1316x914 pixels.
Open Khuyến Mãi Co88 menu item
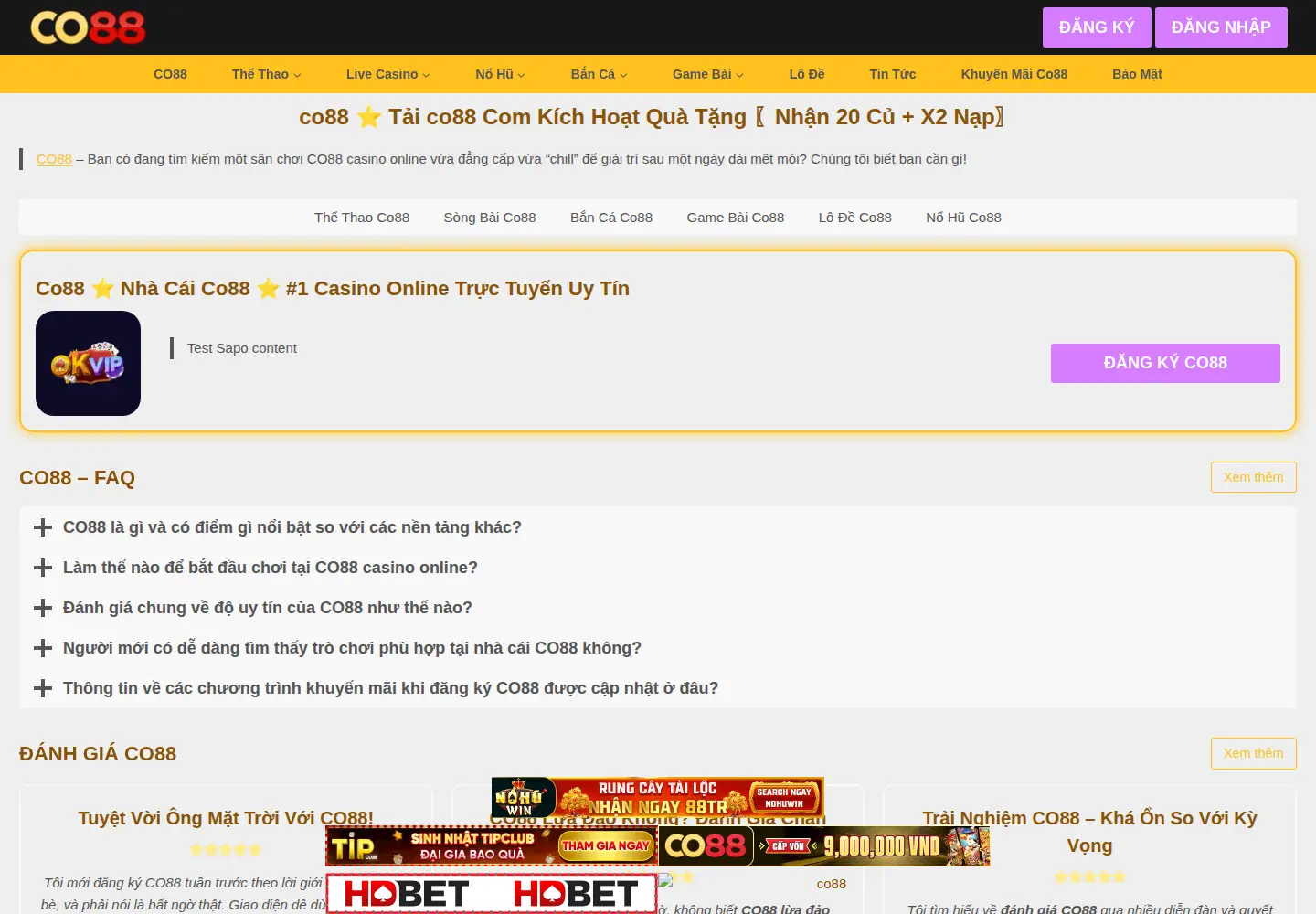tap(1014, 74)
